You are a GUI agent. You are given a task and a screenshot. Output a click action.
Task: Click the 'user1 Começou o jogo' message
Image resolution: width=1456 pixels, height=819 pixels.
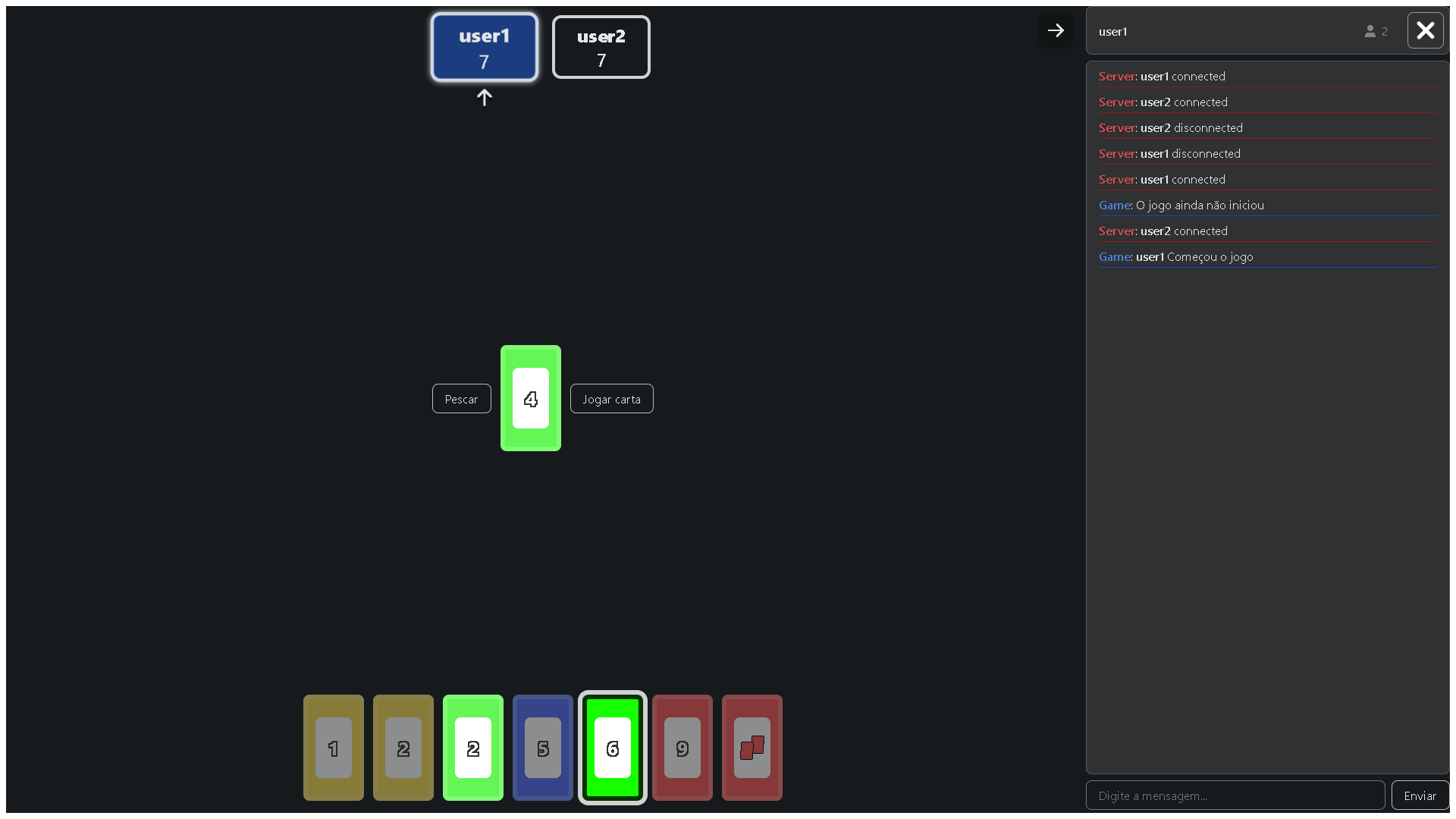point(1267,256)
